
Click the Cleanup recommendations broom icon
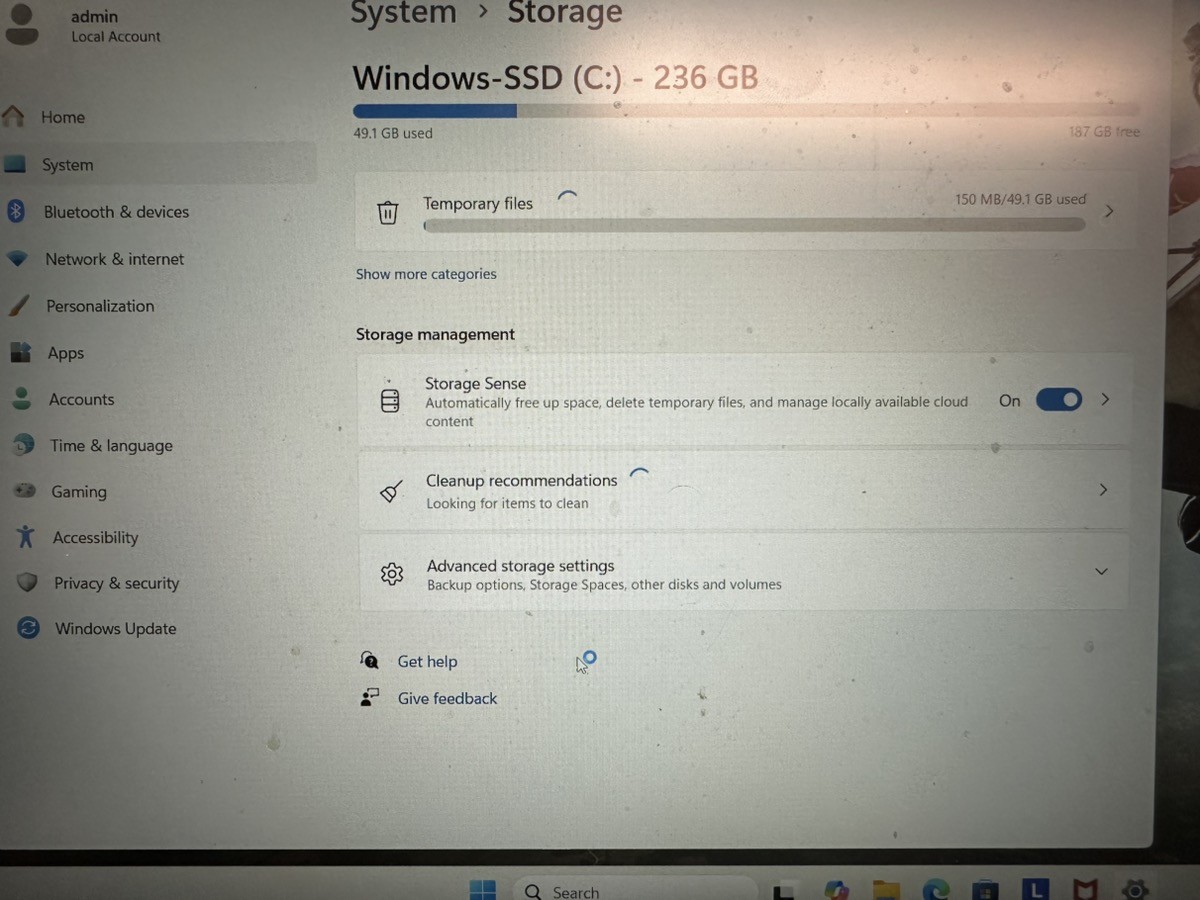point(391,491)
